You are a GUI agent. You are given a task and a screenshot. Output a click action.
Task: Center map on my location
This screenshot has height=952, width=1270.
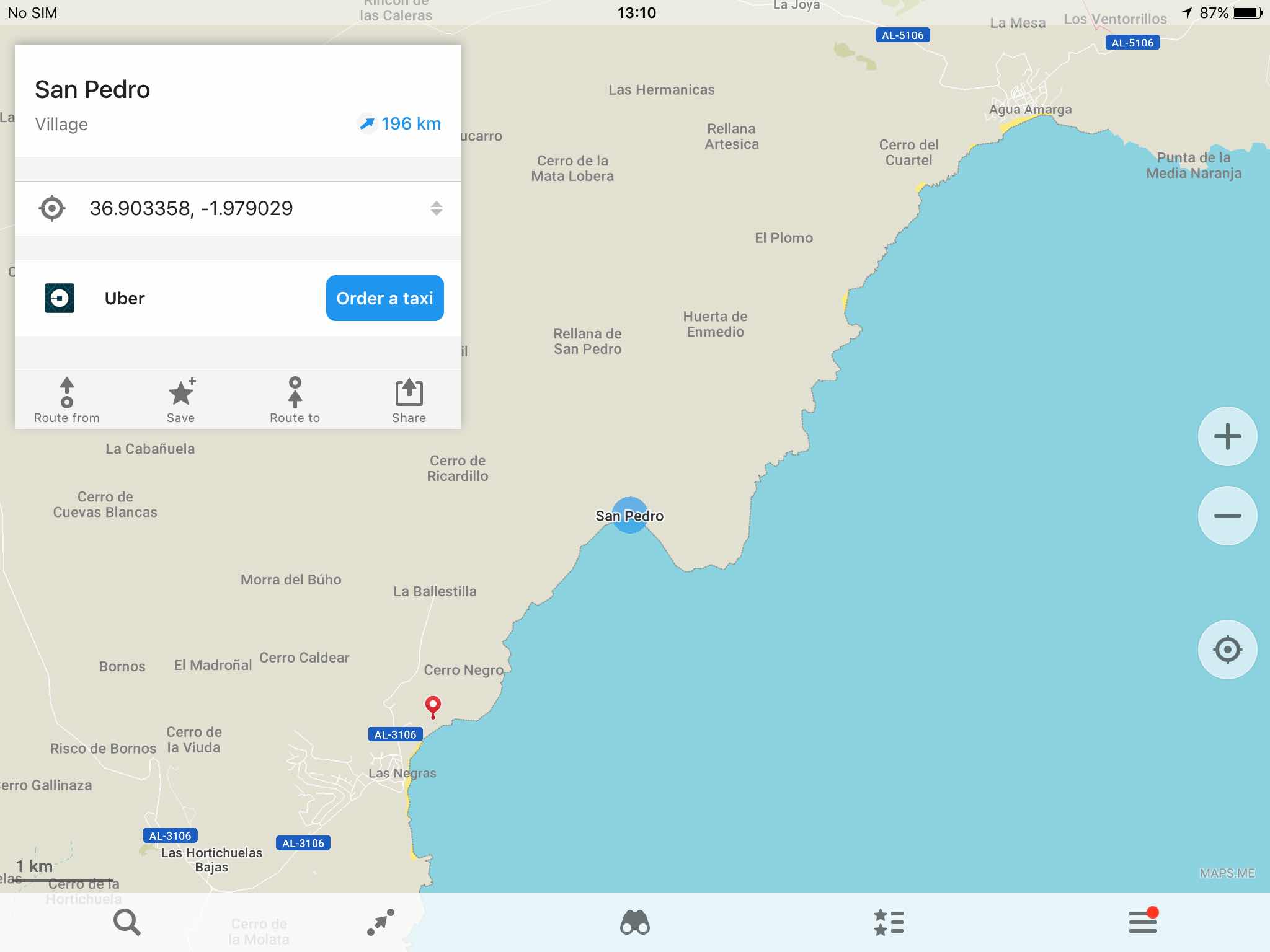pos(1227,650)
